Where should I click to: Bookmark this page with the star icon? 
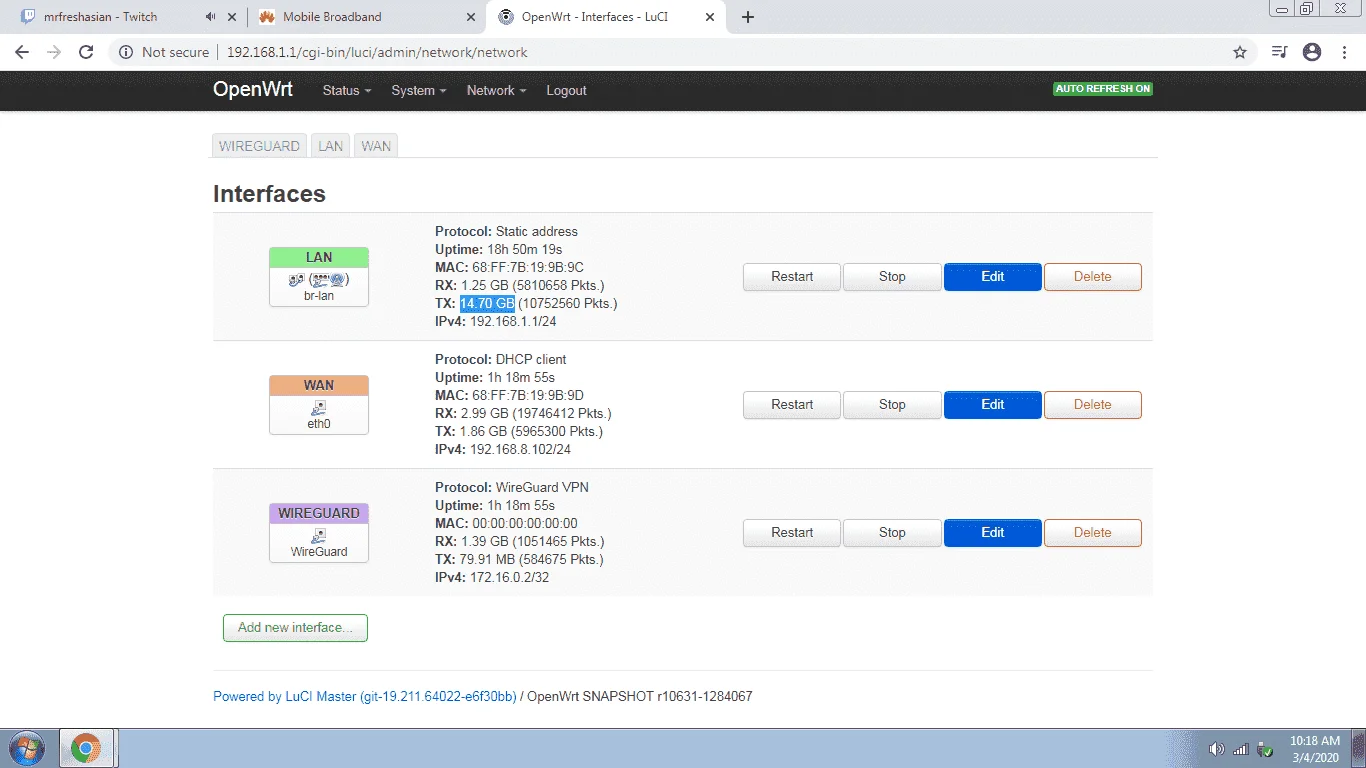pyautogui.click(x=1240, y=52)
